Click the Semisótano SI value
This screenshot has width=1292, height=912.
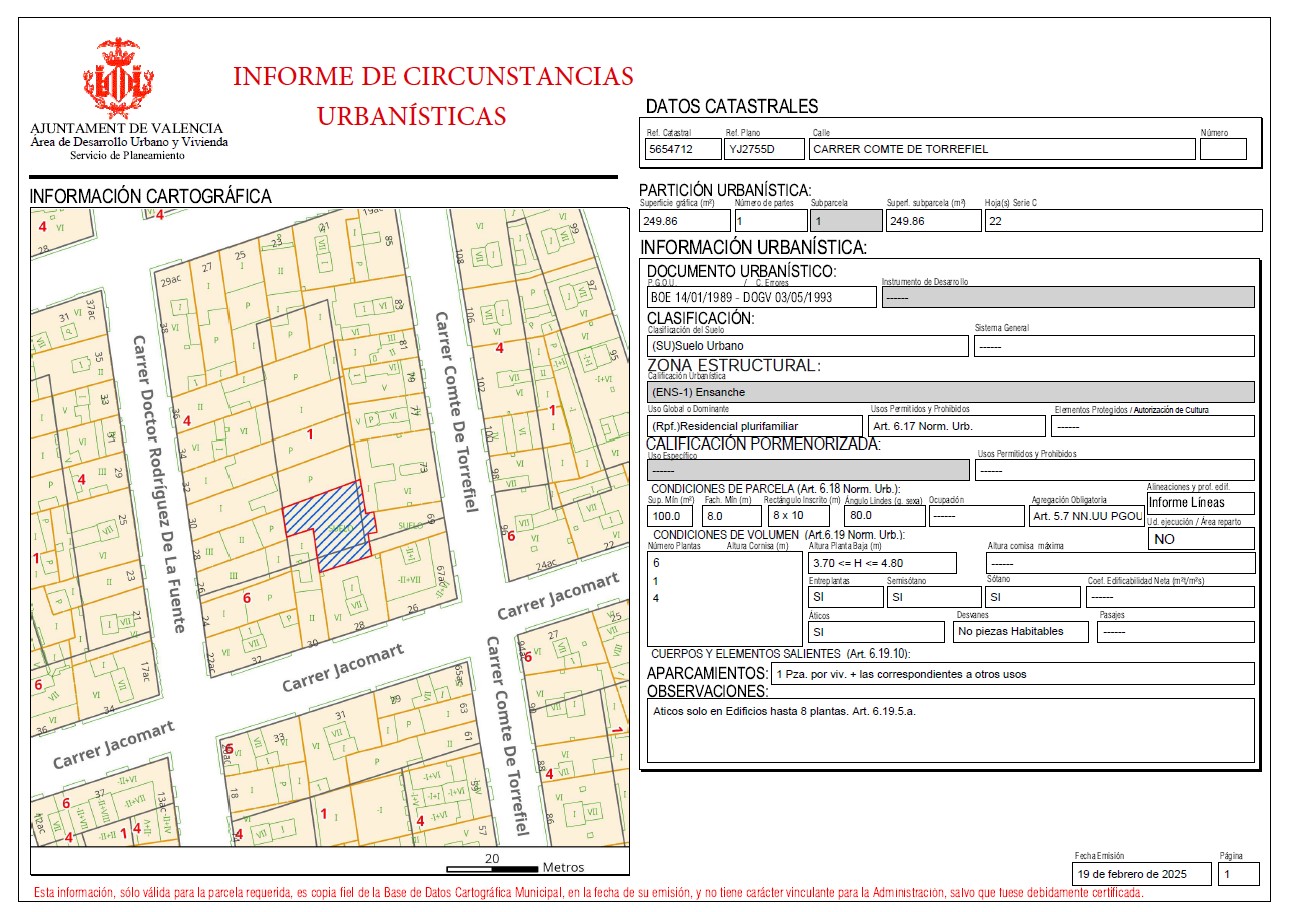pyautogui.click(x=934, y=597)
